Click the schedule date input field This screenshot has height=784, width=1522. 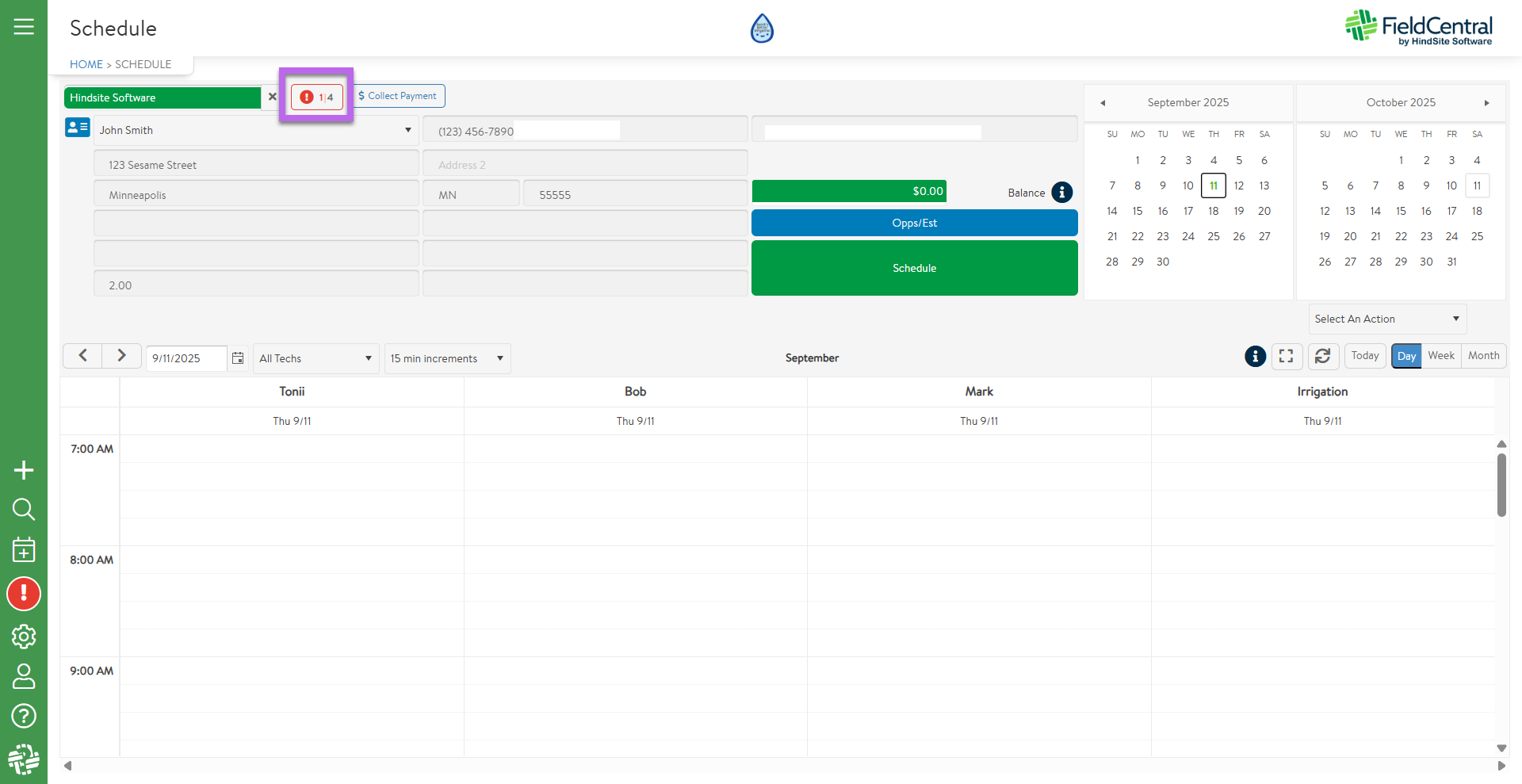click(x=185, y=358)
